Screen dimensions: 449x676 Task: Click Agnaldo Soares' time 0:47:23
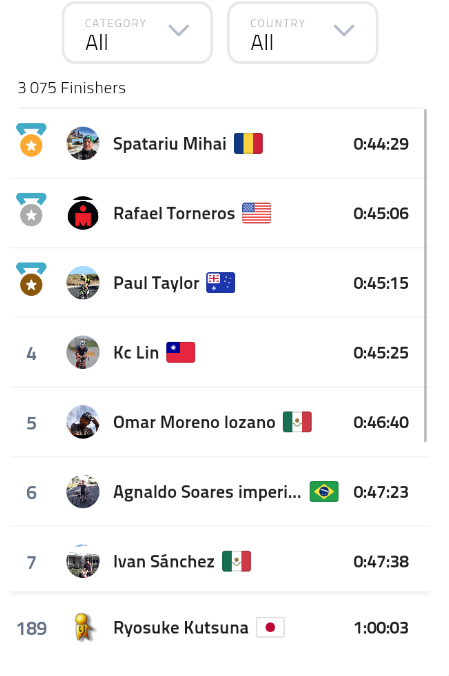(381, 492)
